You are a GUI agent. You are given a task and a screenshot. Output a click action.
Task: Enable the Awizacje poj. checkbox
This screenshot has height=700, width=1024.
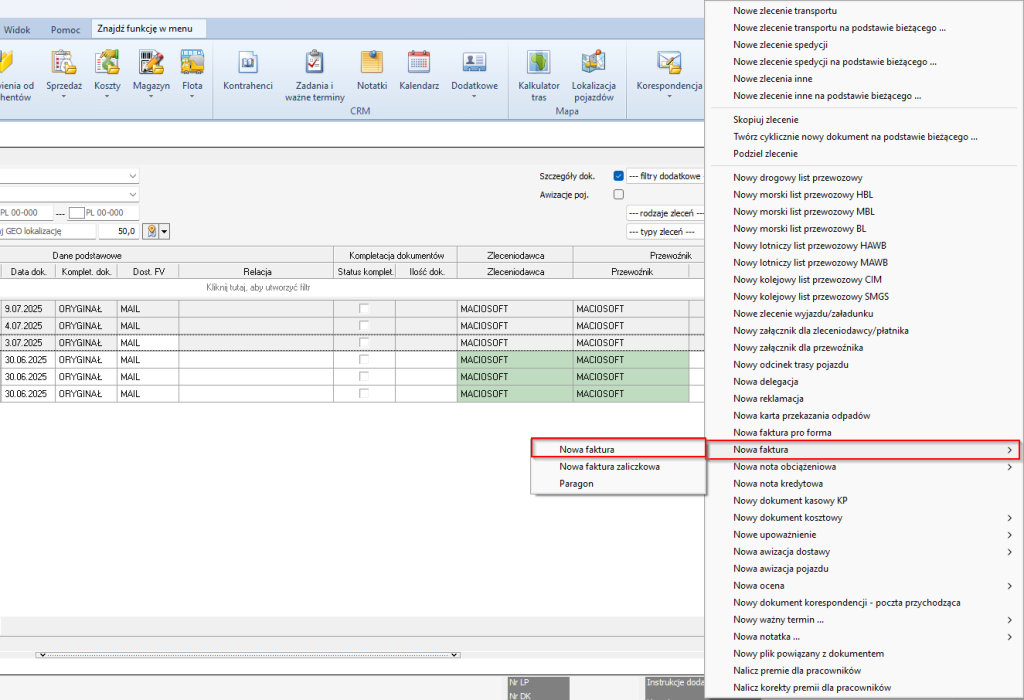click(619, 194)
